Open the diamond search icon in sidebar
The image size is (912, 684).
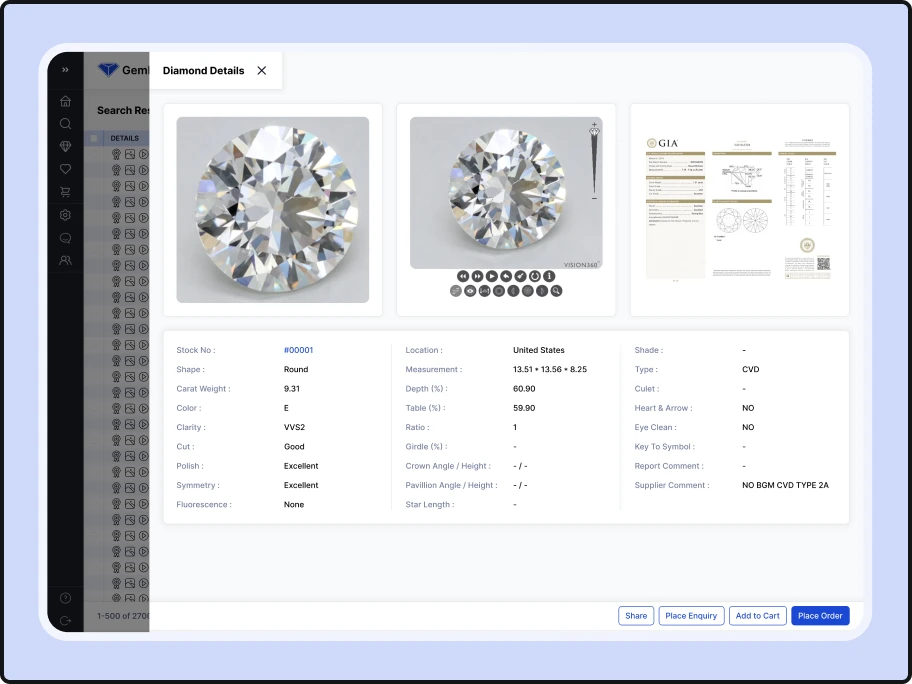65,146
